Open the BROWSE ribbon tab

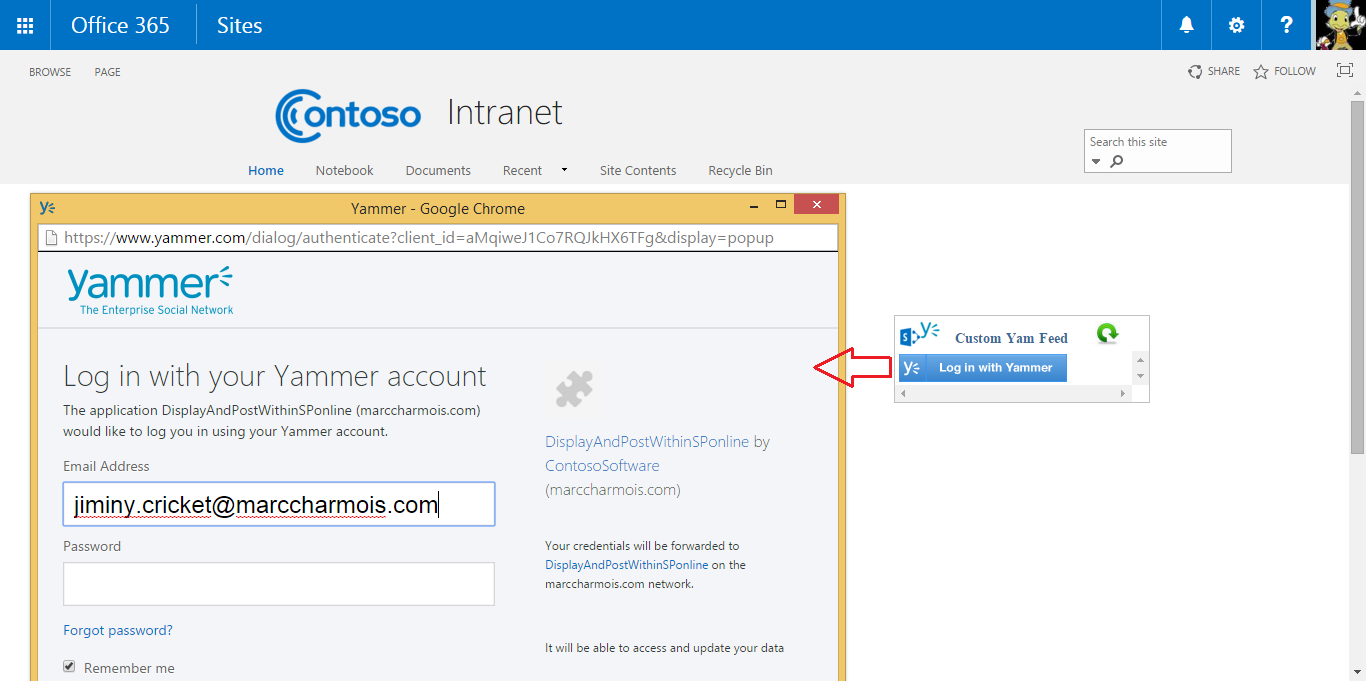click(50, 72)
